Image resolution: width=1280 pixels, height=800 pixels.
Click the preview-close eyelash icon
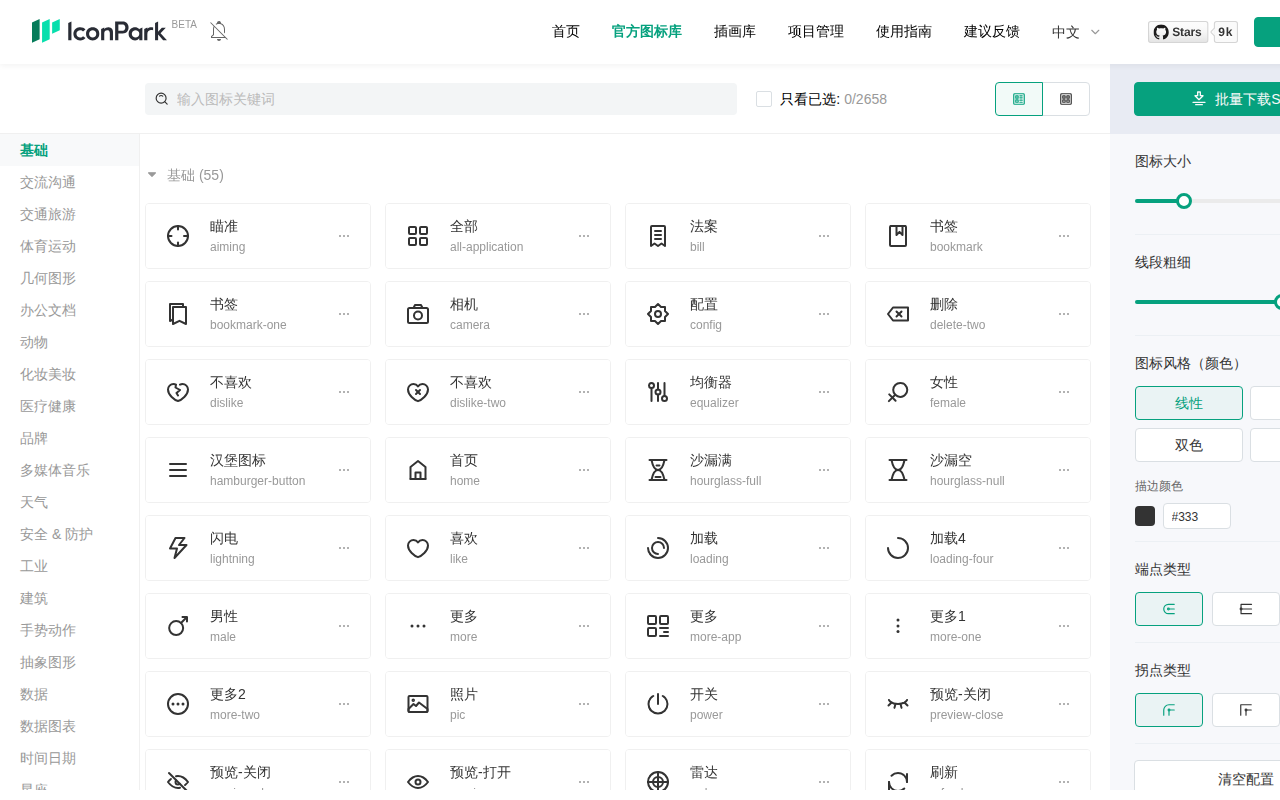[898, 704]
